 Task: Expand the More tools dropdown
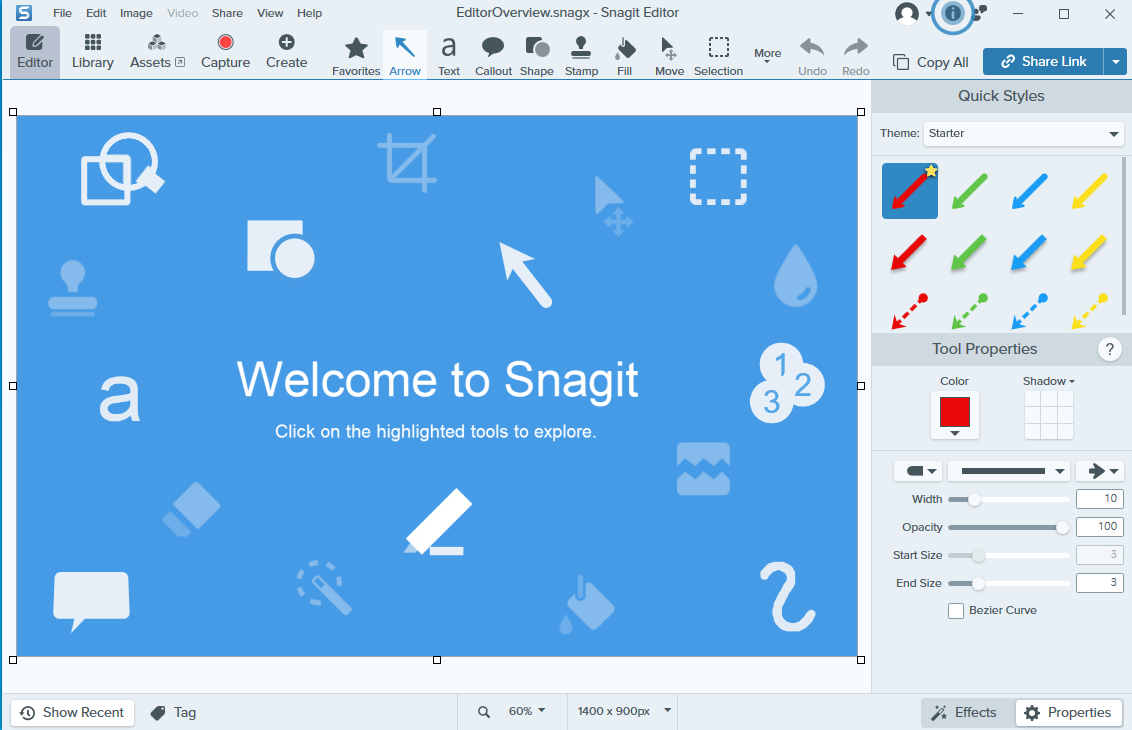767,56
